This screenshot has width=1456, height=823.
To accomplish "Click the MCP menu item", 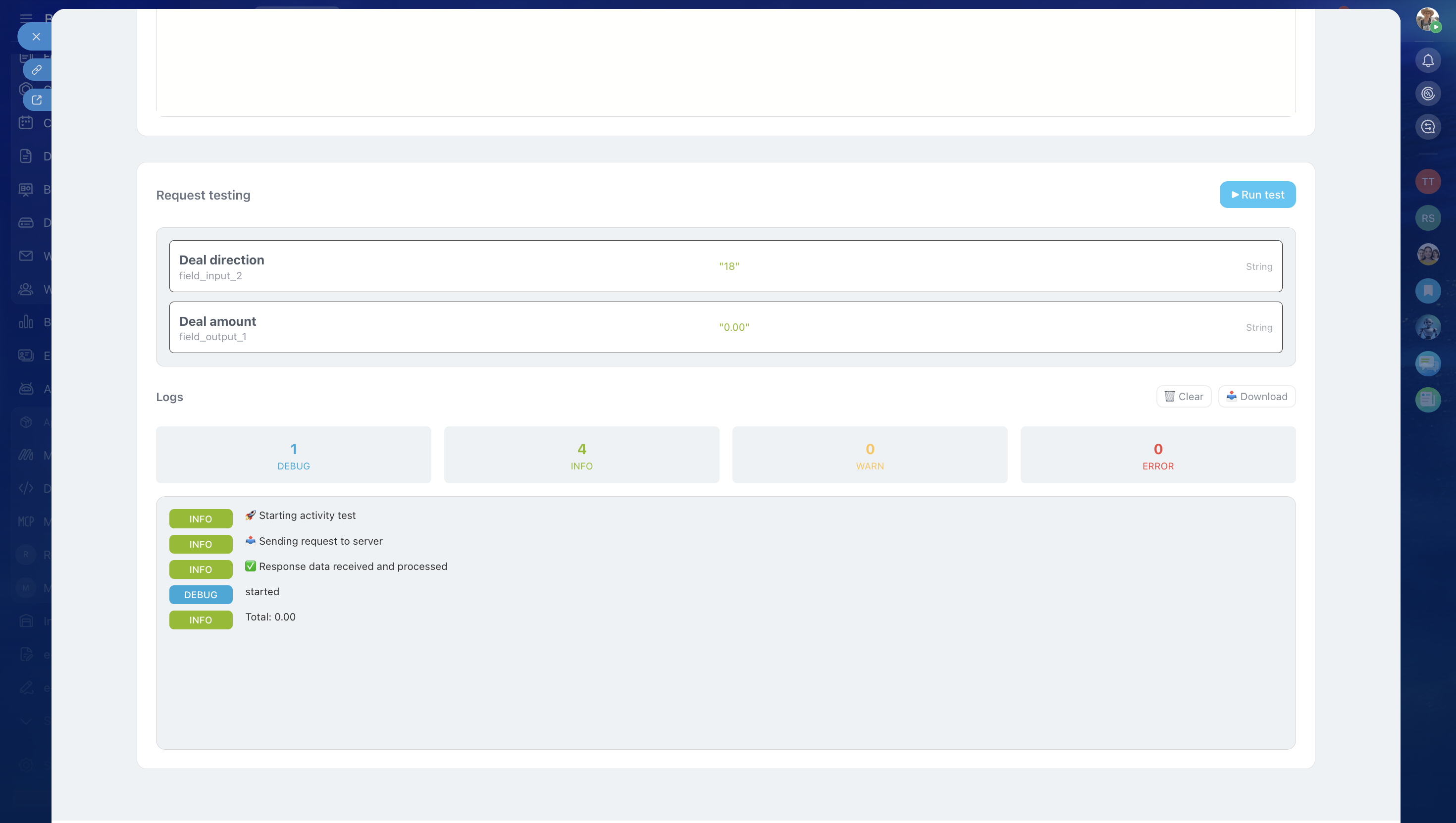I will click(26, 521).
